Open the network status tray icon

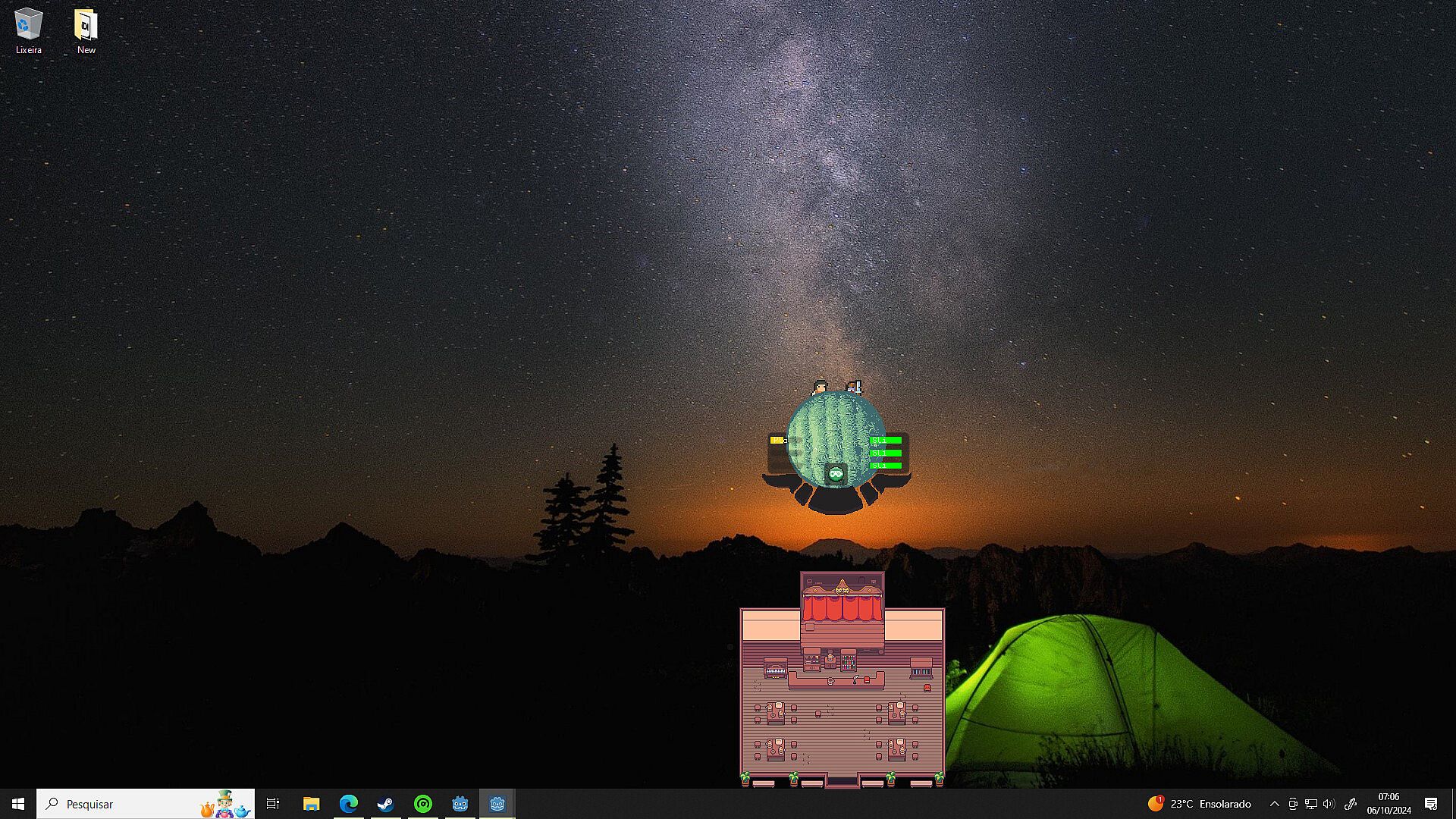tap(1311, 804)
